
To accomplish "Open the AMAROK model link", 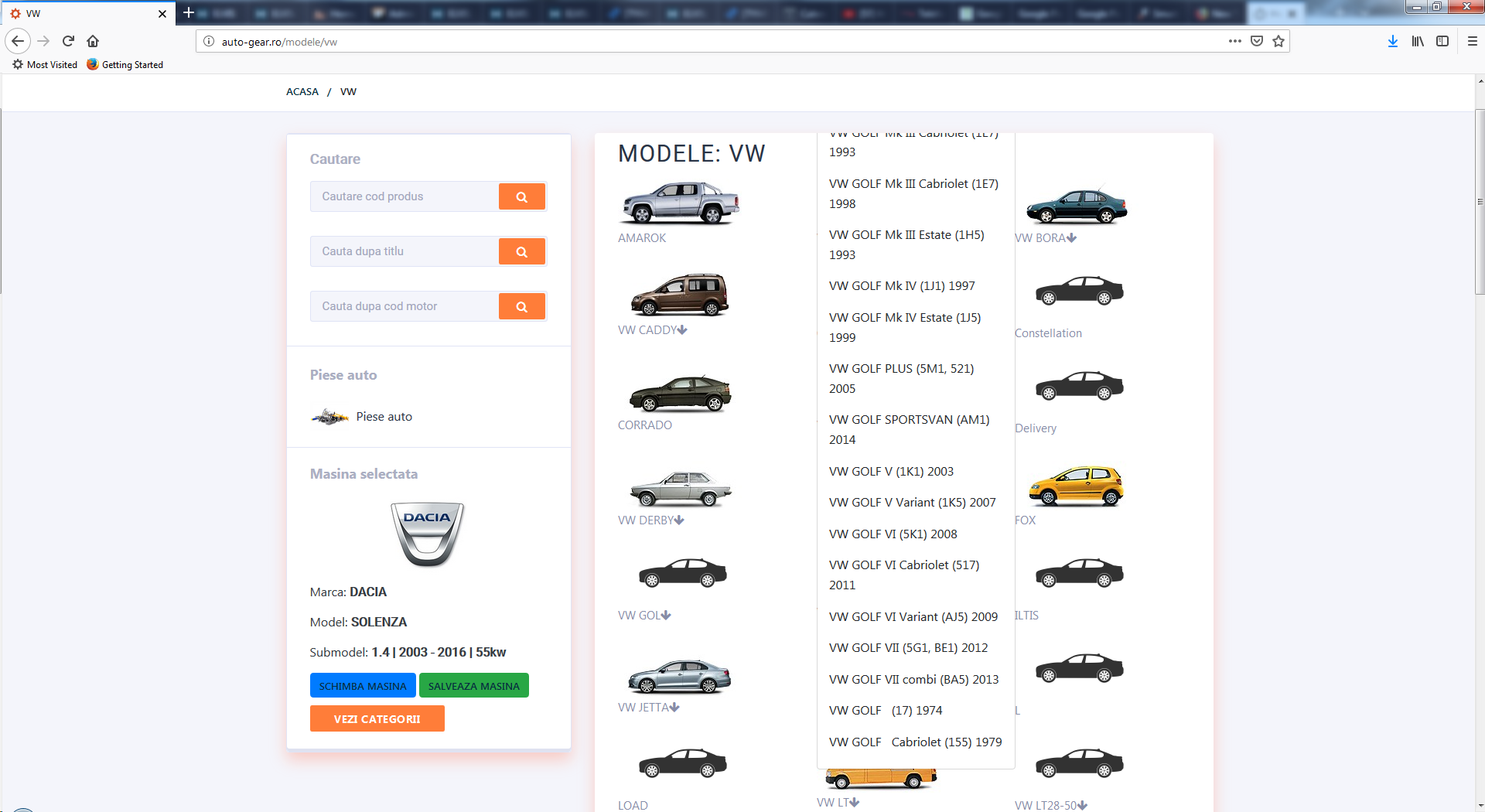I will [642, 238].
